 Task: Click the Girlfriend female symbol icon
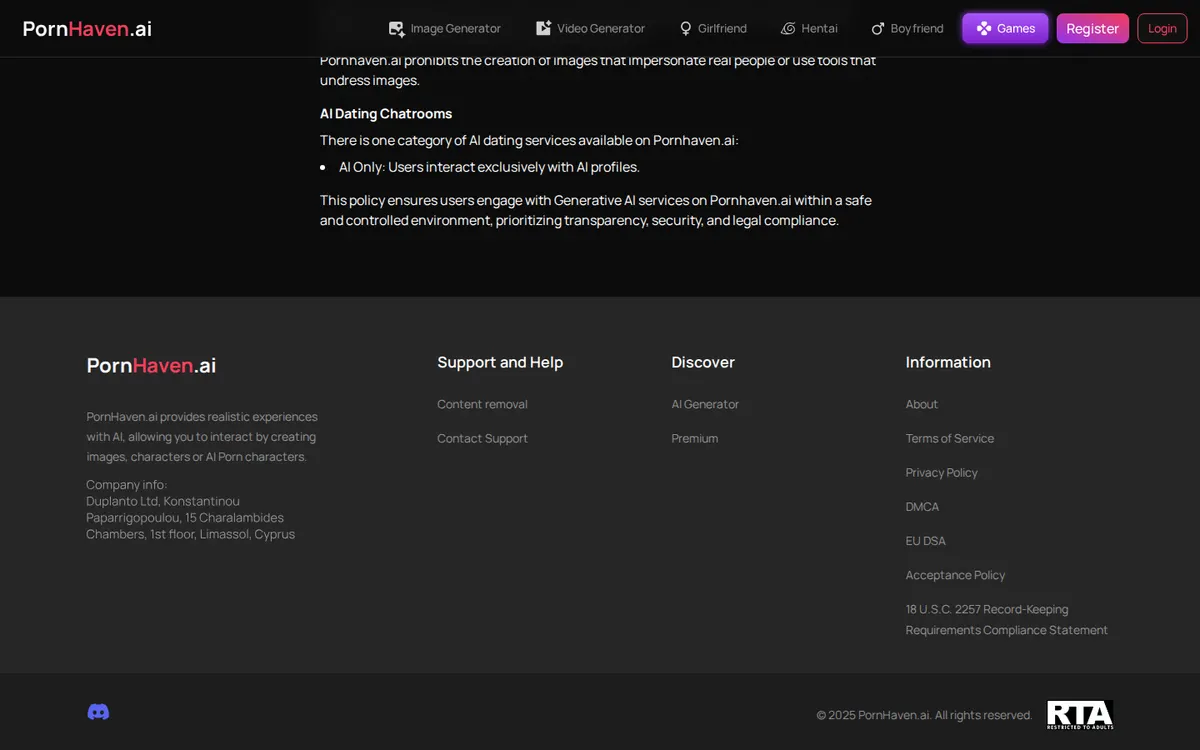[x=685, y=29]
